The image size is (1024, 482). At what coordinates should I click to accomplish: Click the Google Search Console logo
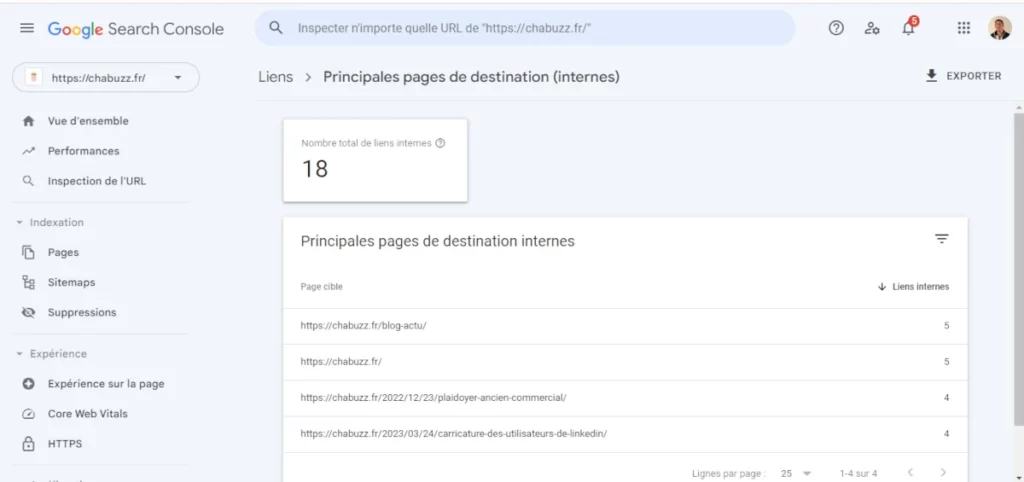[x=136, y=29]
